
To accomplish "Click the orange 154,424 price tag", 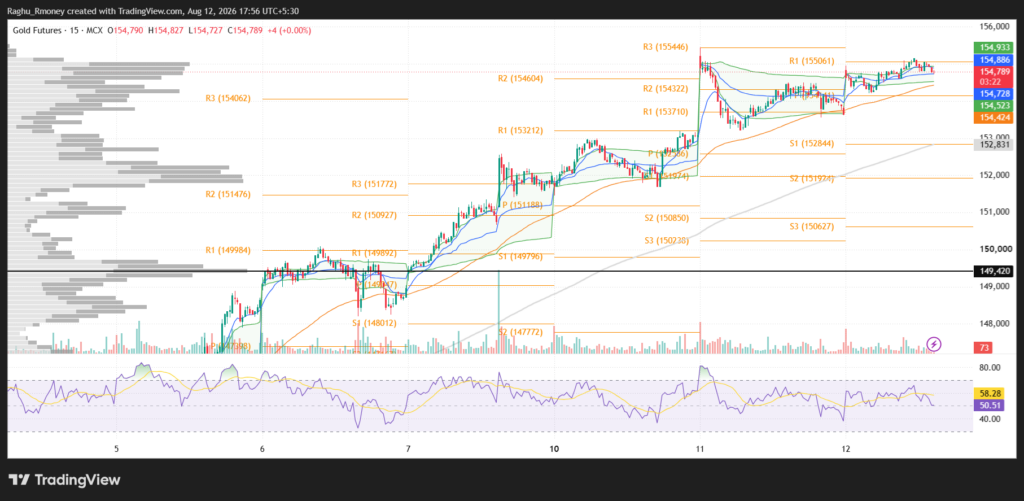I will click(x=993, y=118).
